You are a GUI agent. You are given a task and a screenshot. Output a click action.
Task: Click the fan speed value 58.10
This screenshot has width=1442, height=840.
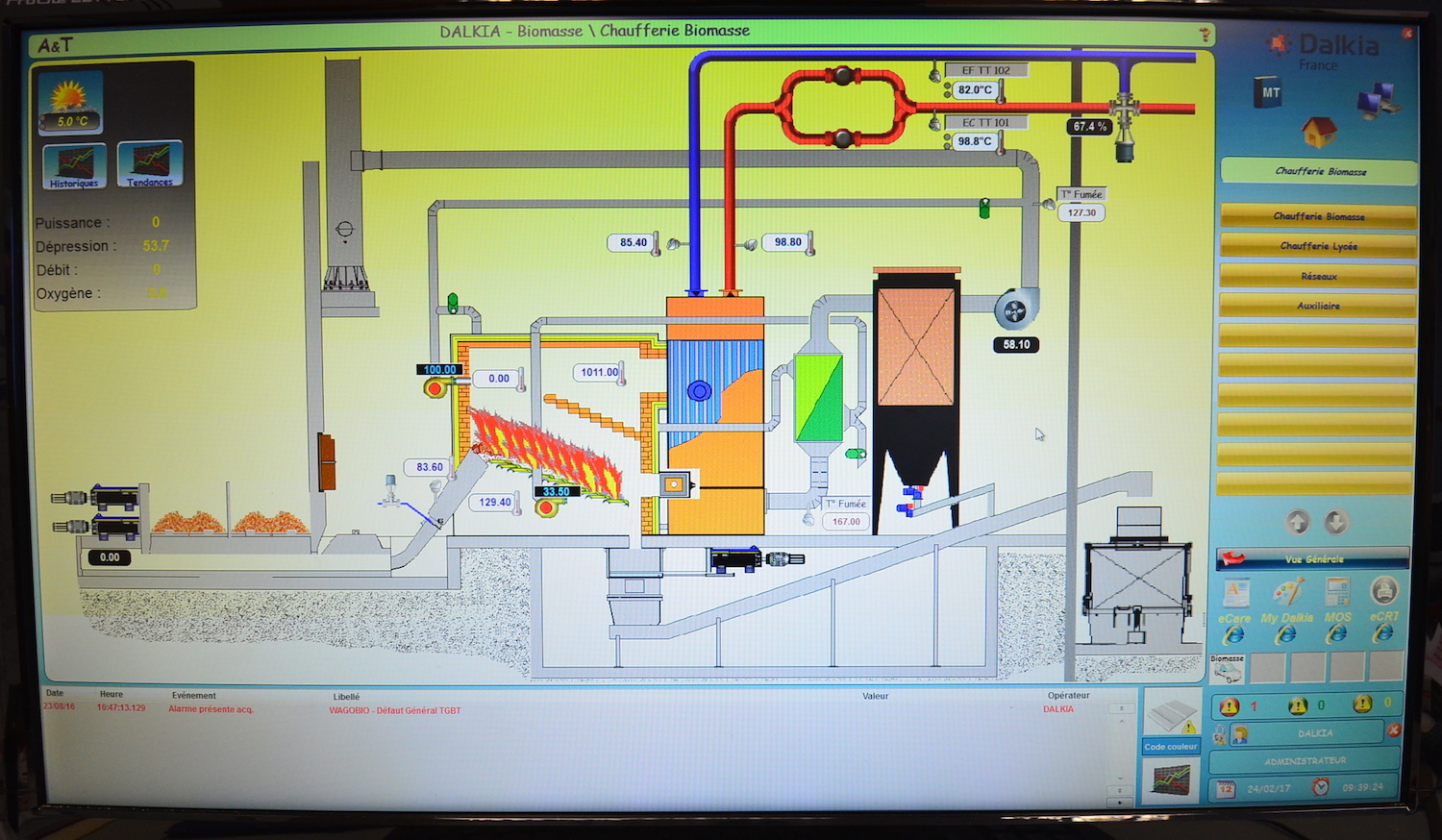pyautogui.click(x=1016, y=345)
